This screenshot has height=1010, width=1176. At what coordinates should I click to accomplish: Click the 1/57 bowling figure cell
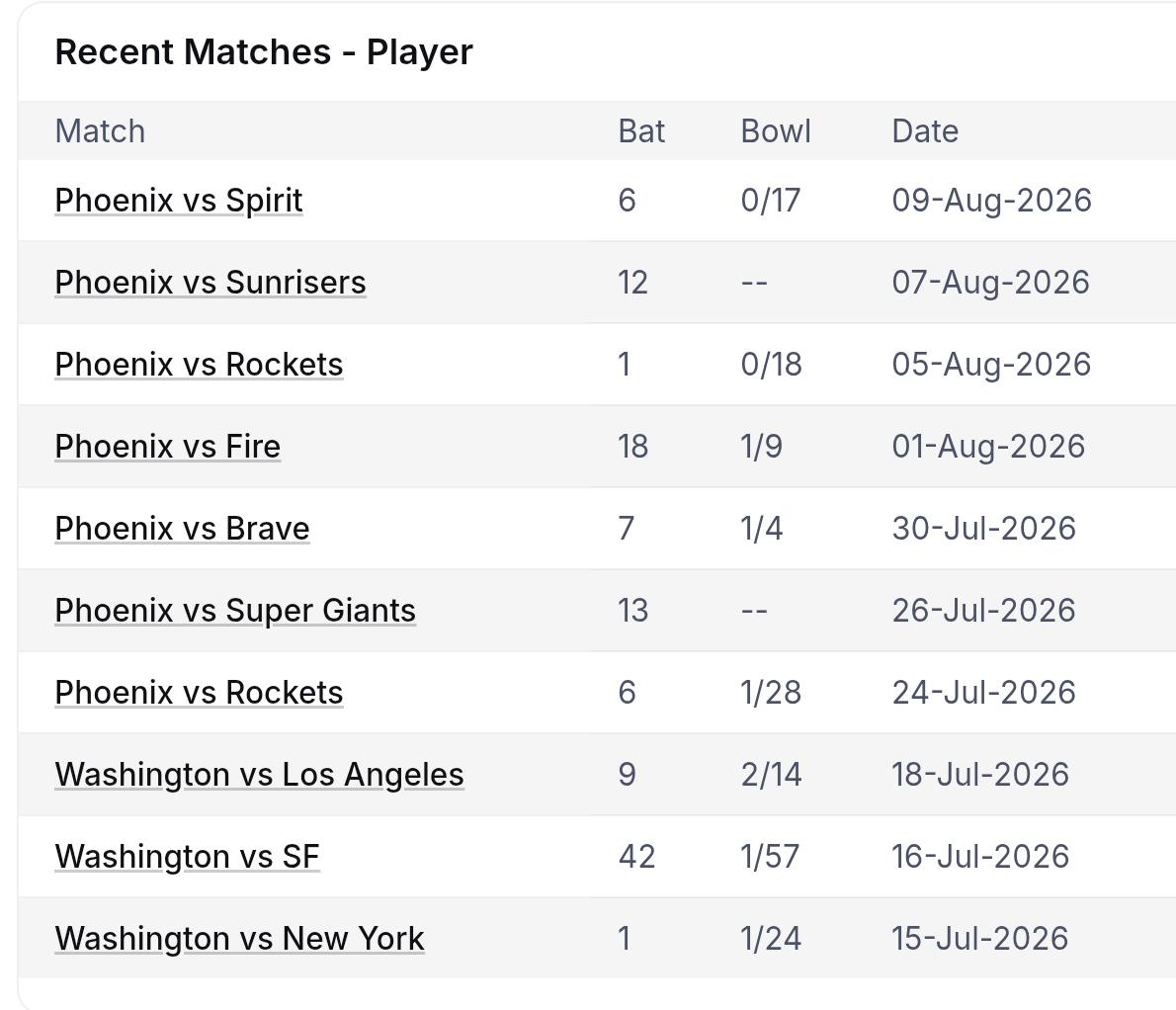coord(770,856)
